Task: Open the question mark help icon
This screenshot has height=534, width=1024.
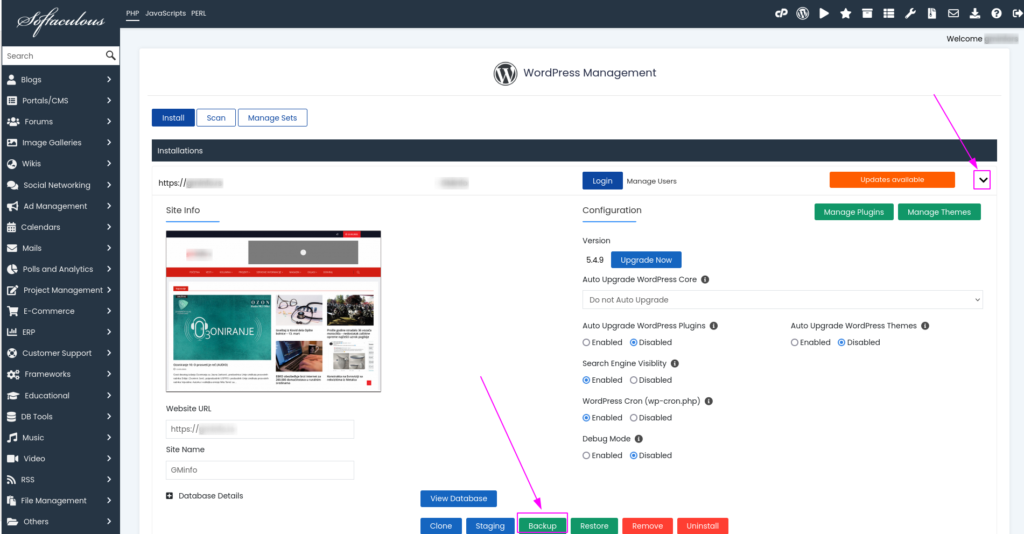Action: pyautogui.click(x=997, y=13)
